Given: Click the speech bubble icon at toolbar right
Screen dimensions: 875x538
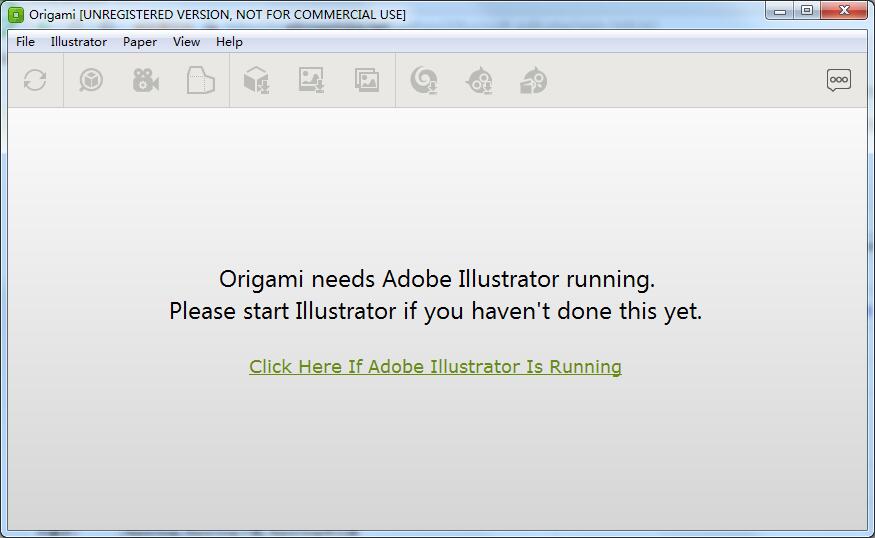Looking at the screenshot, I should pyautogui.click(x=839, y=80).
